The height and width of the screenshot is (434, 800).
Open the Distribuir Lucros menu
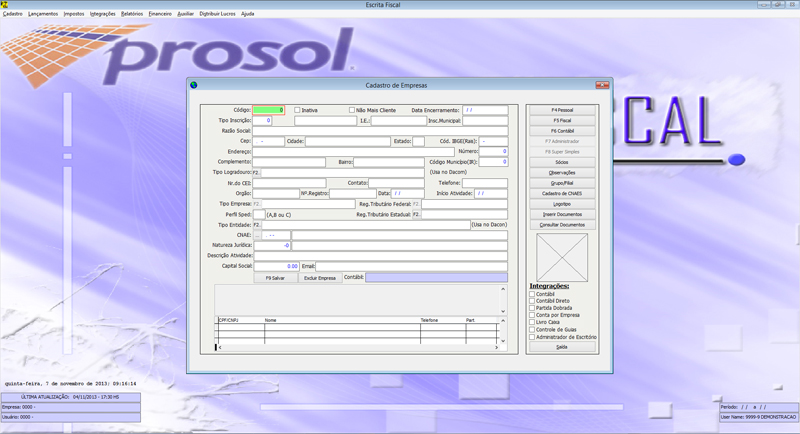coord(217,14)
